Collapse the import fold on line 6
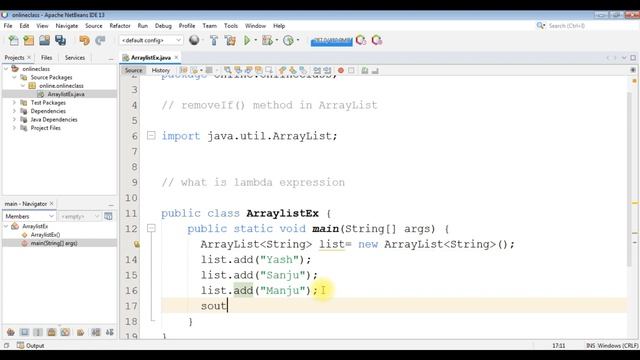This screenshot has width=640, height=360. tap(151, 135)
